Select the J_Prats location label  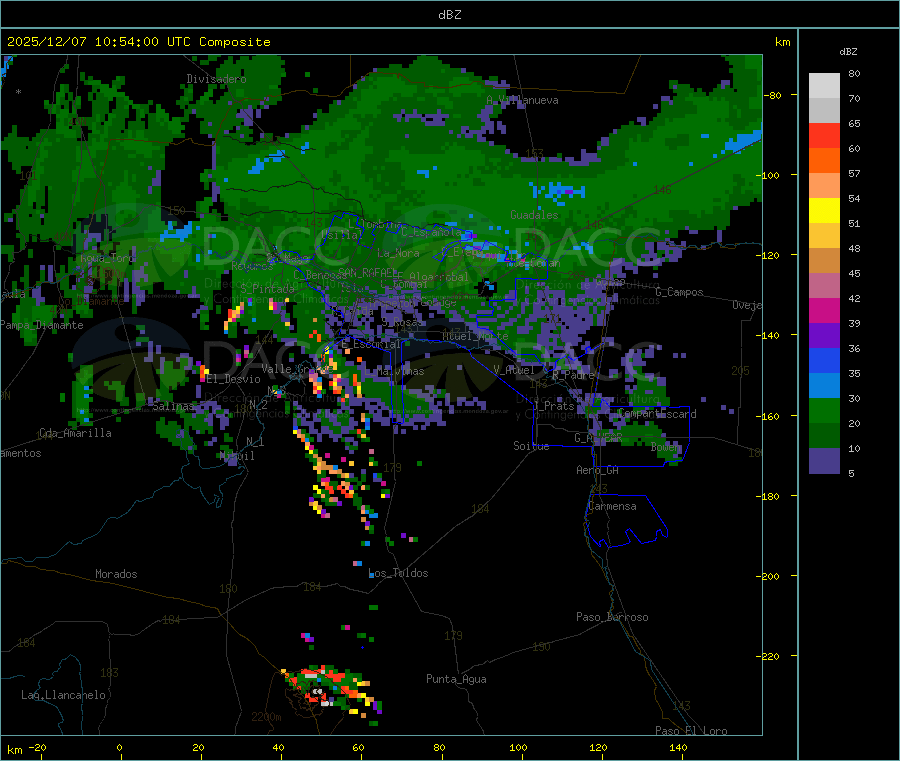[554, 406]
